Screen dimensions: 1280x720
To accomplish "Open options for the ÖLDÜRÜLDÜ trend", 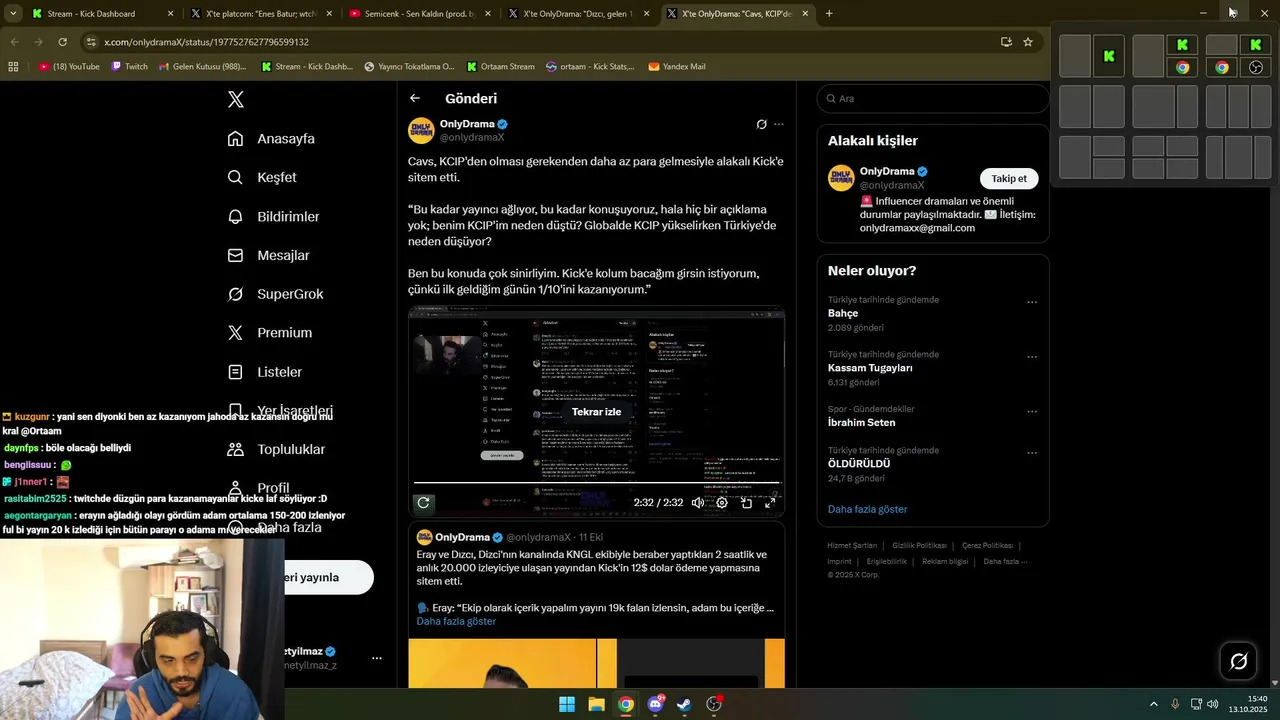I will (x=1032, y=453).
